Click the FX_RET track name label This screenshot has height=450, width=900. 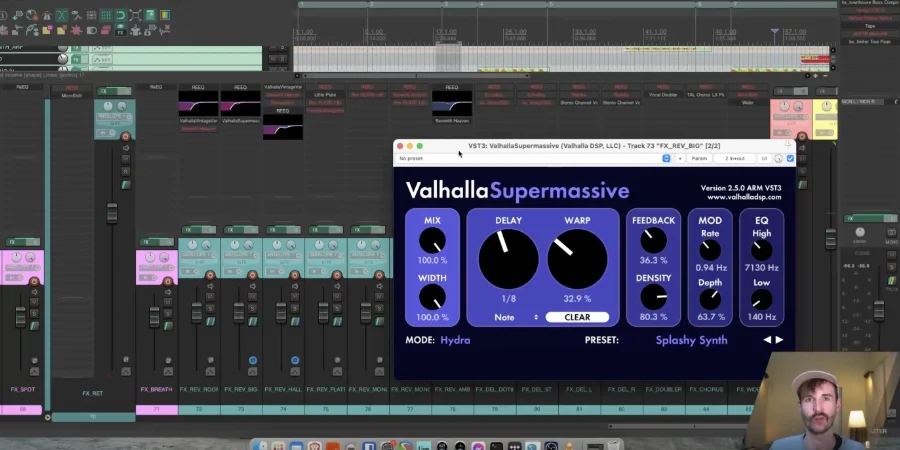pyautogui.click(x=93, y=393)
